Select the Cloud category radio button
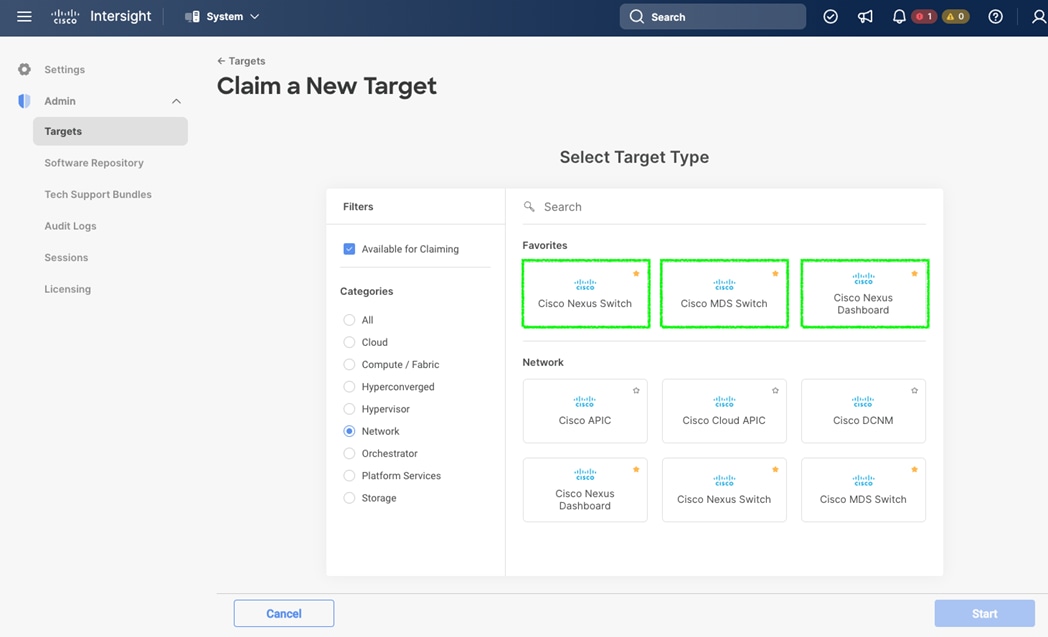Image resolution: width=1048 pixels, height=637 pixels. coord(349,342)
